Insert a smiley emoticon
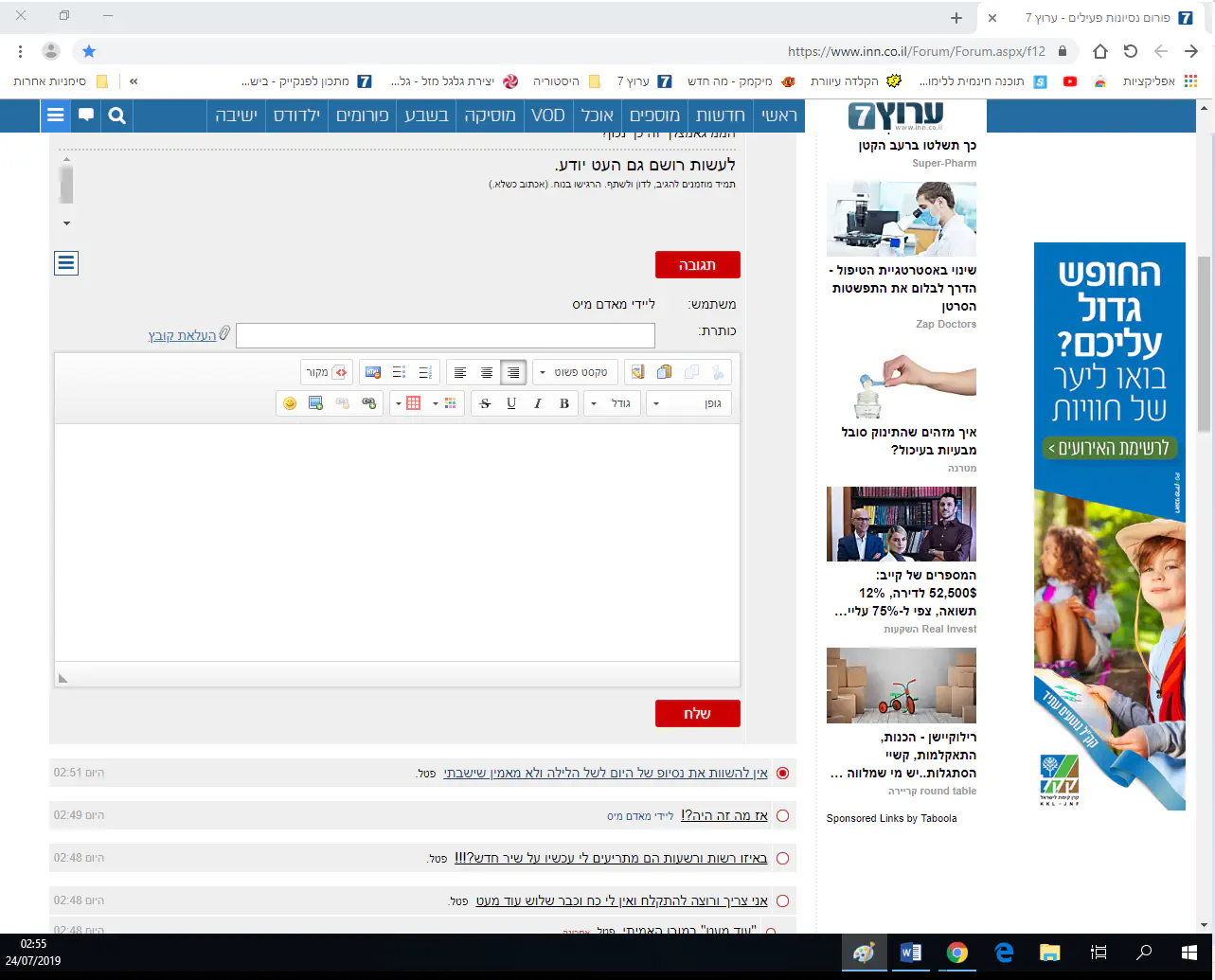Screen dimensions: 1215x980 290,403
